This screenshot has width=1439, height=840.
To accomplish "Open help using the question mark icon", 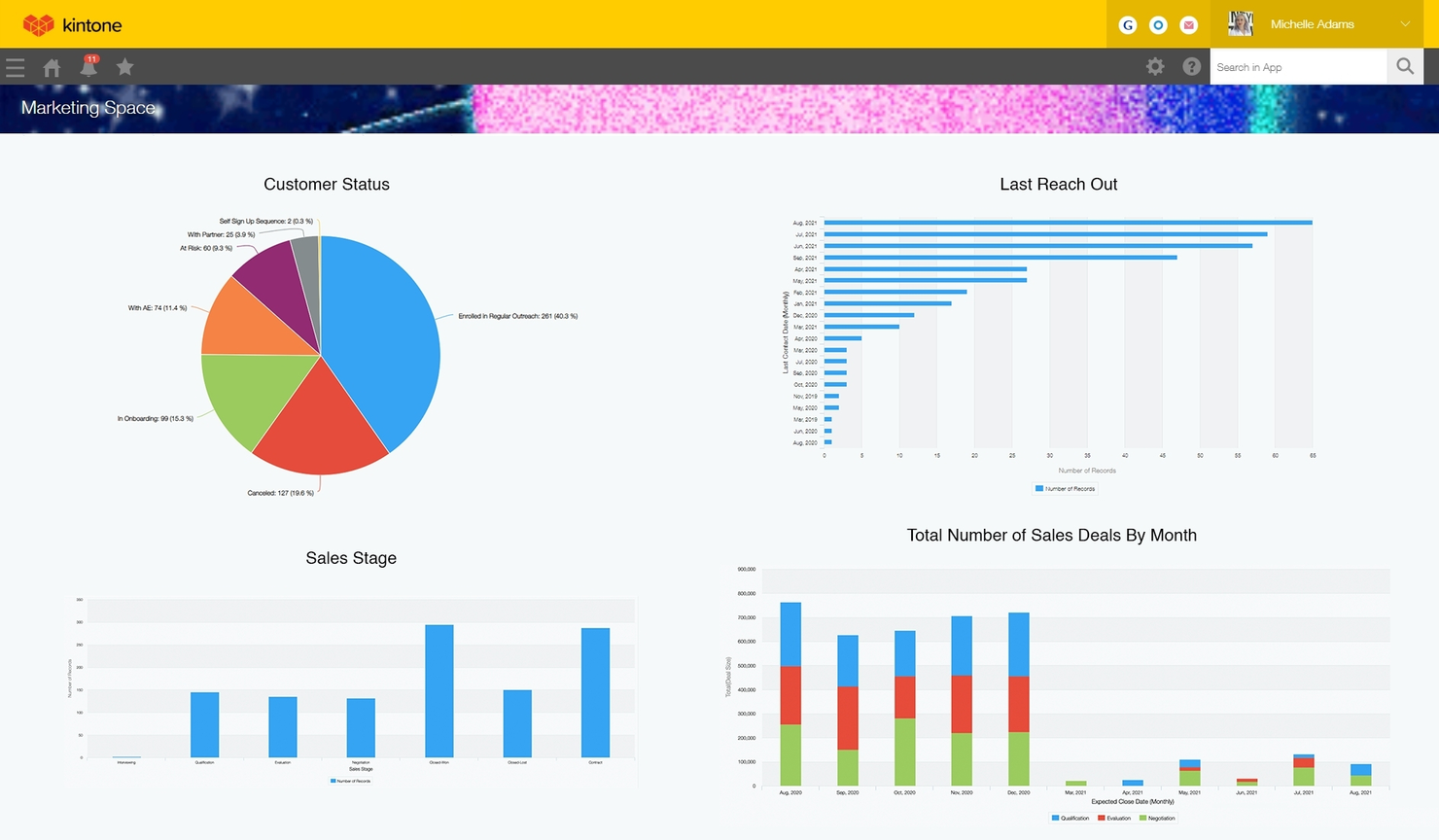I will tap(1192, 66).
